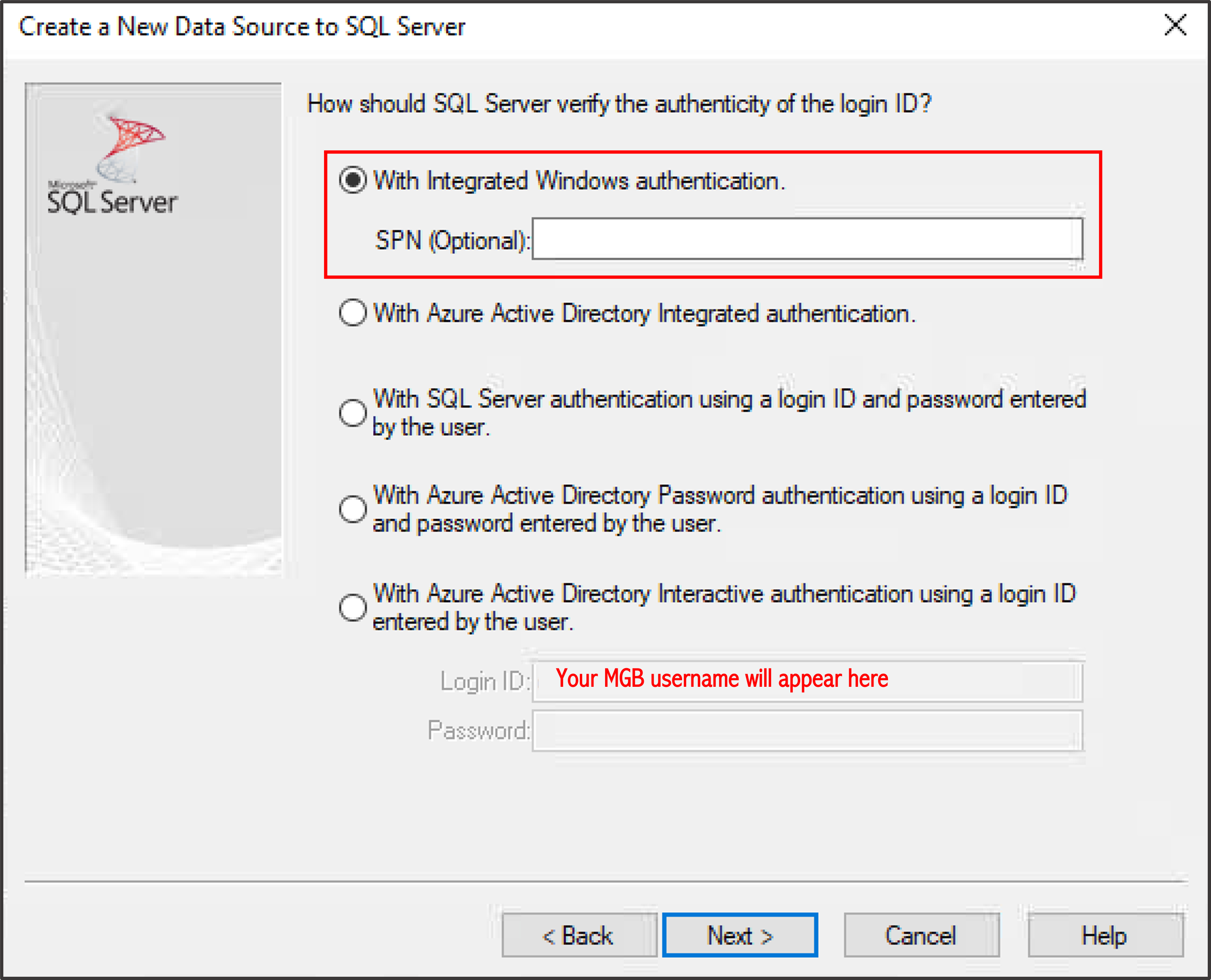Click the 'How should SQL Server verify' question text
The image size is (1211, 980).
(x=619, y=104)
